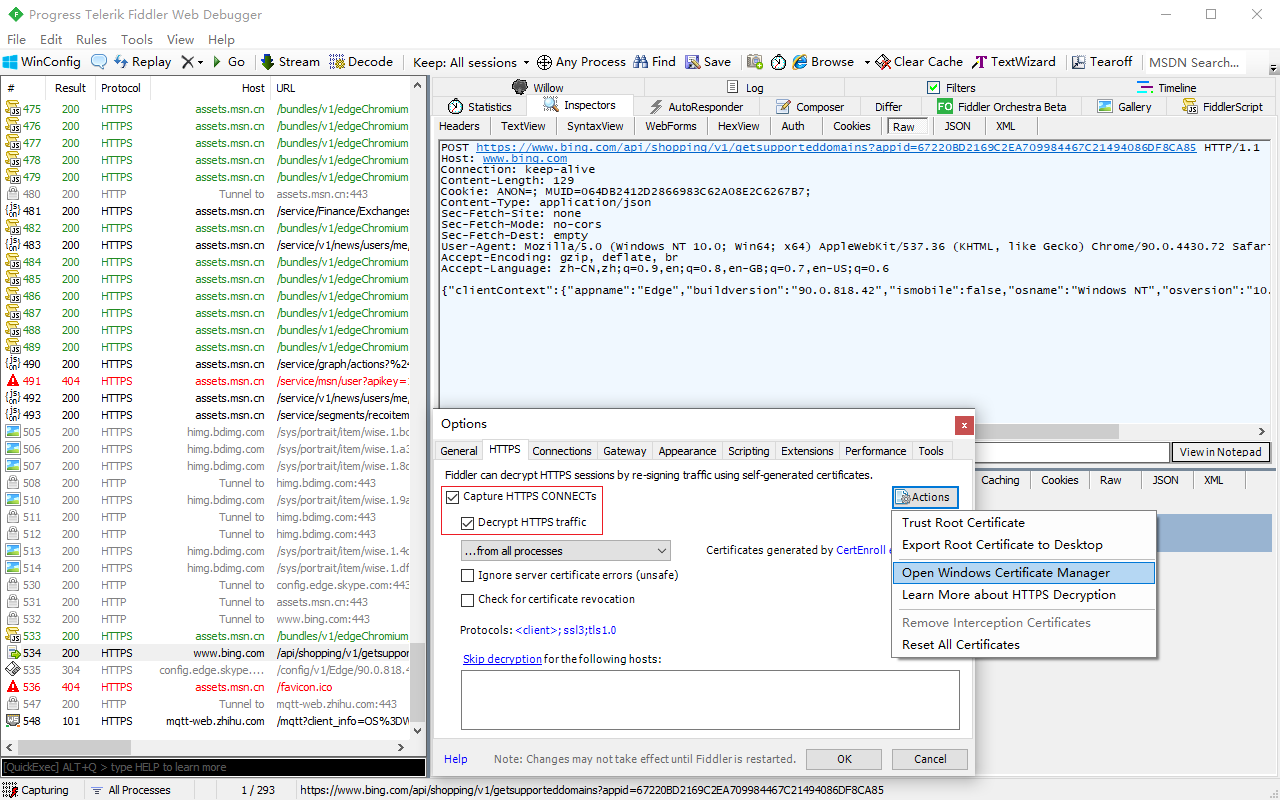Enable Ignore server certificate errors
This screenshot has width=1280, height=800.
pos(468,576)
